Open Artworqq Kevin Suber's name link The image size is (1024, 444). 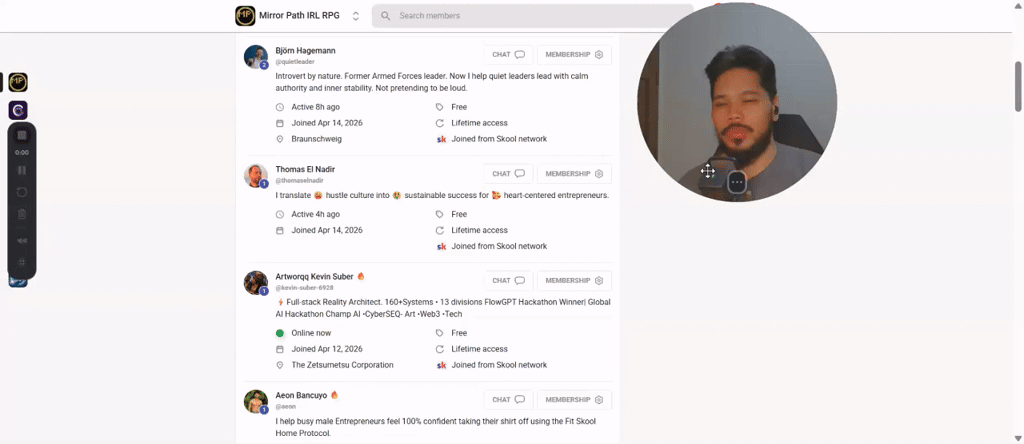tap(314, 276)
